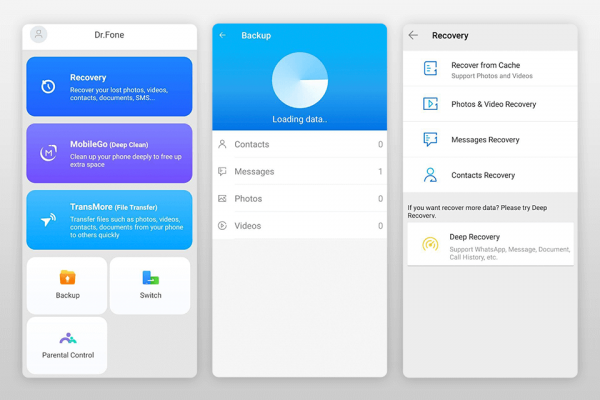The height and width of the screenshot is (400, 600).
Task: Choose Contacts Recovery option
Action: tap(490, 175)
